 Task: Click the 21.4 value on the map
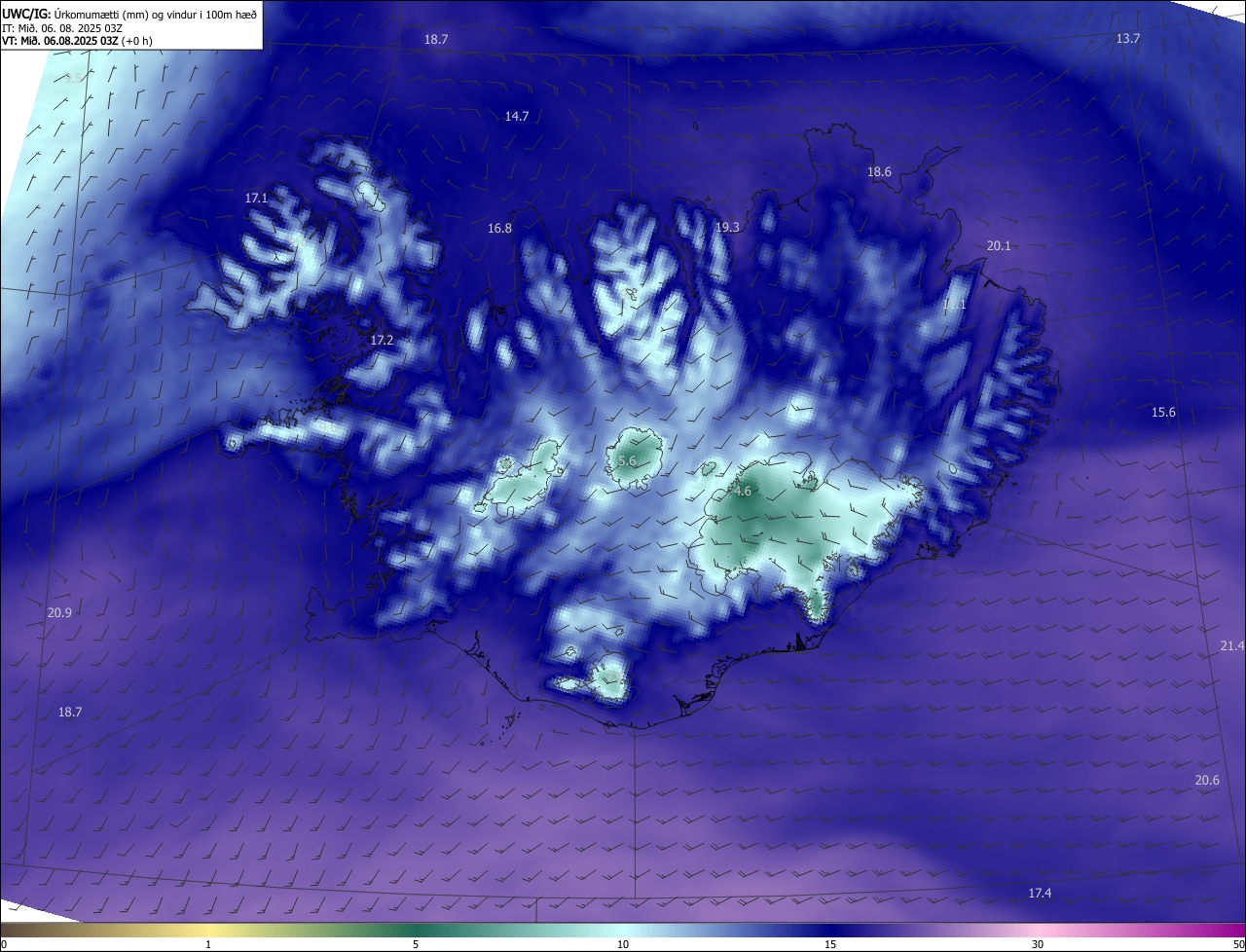(1231, 645)
